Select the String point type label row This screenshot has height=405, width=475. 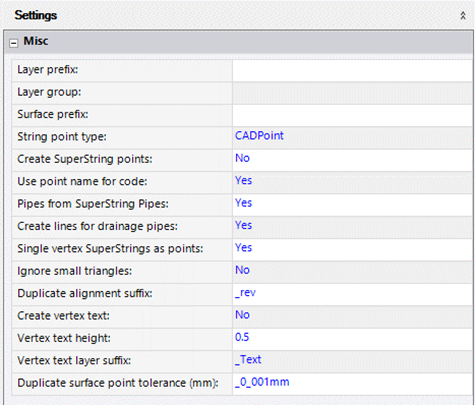point(122,137)
